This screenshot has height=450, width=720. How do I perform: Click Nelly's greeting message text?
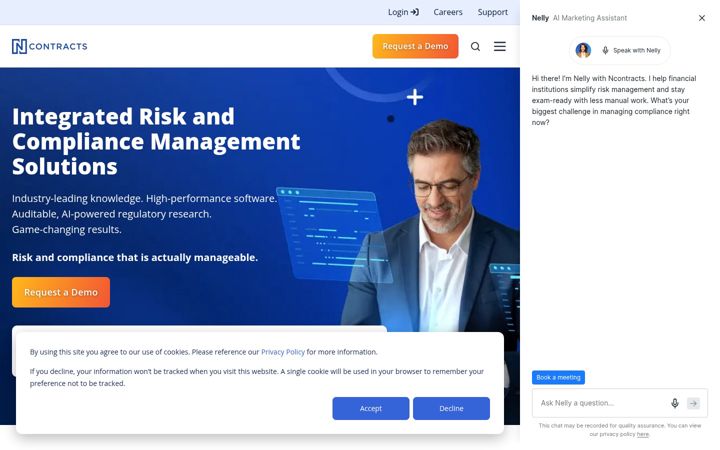614,100
